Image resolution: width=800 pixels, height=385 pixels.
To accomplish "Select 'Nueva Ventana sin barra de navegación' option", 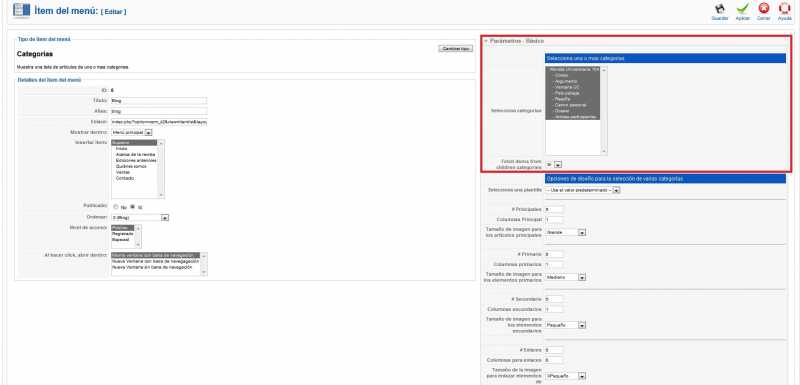I will click(x=152, y=267).
